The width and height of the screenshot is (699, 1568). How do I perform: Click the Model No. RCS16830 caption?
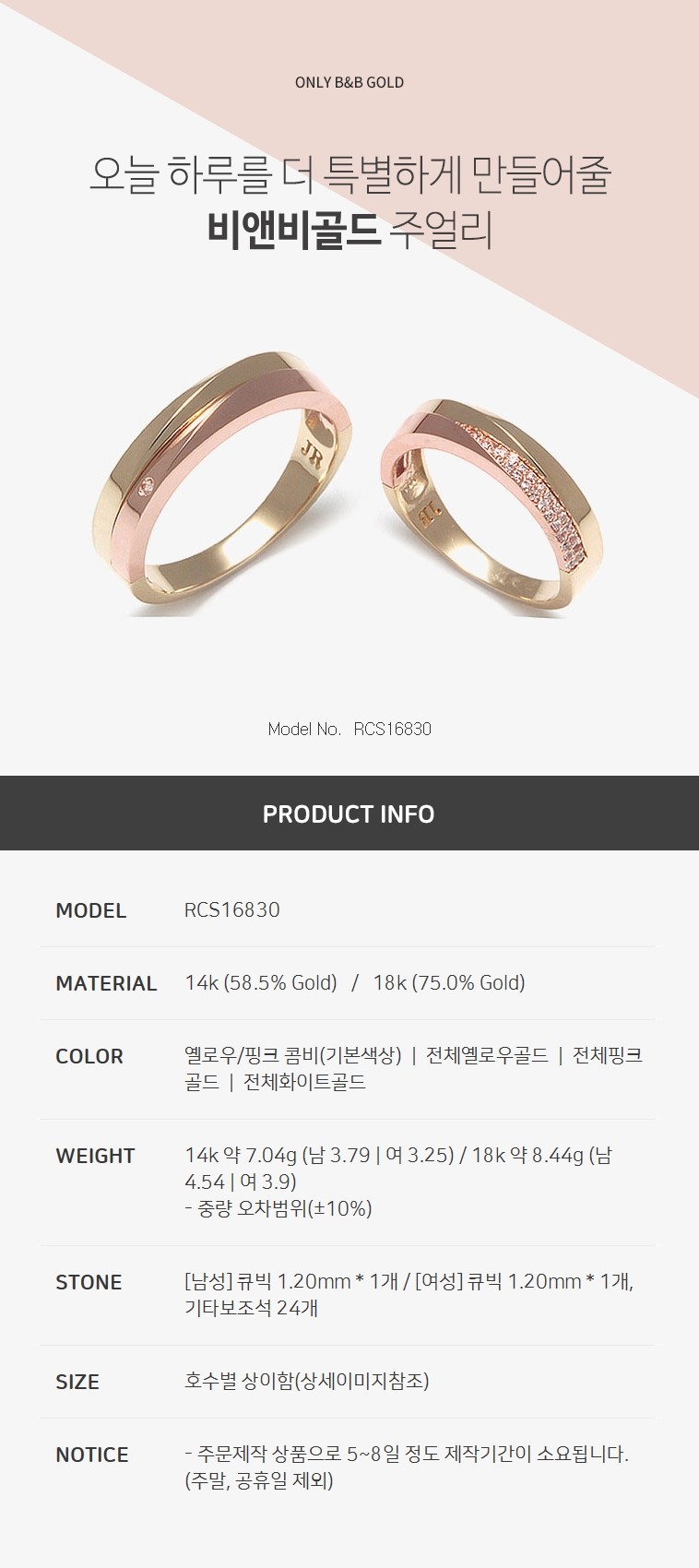349,729
